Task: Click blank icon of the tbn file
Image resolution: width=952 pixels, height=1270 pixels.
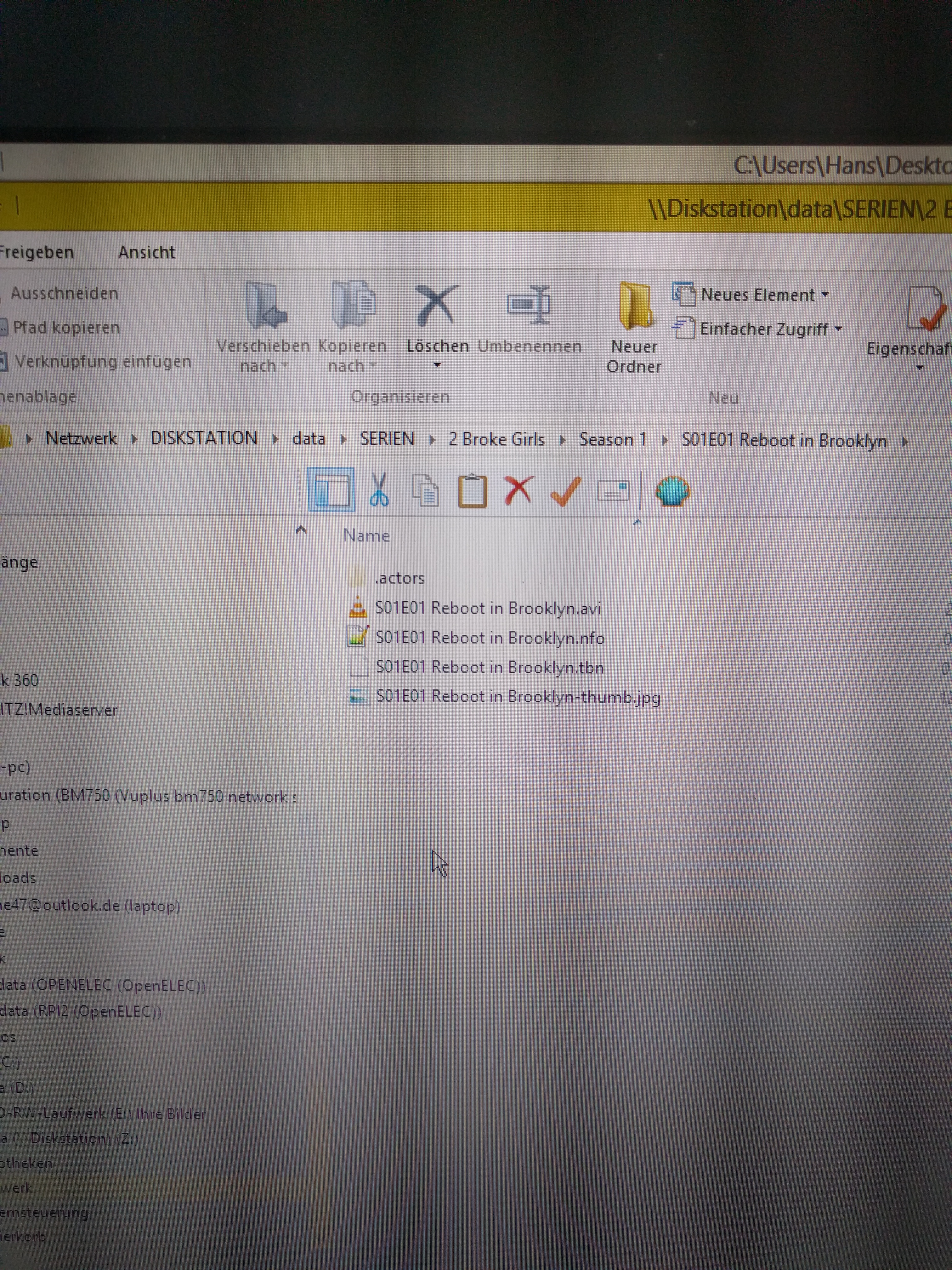Action: coord(359,666)
